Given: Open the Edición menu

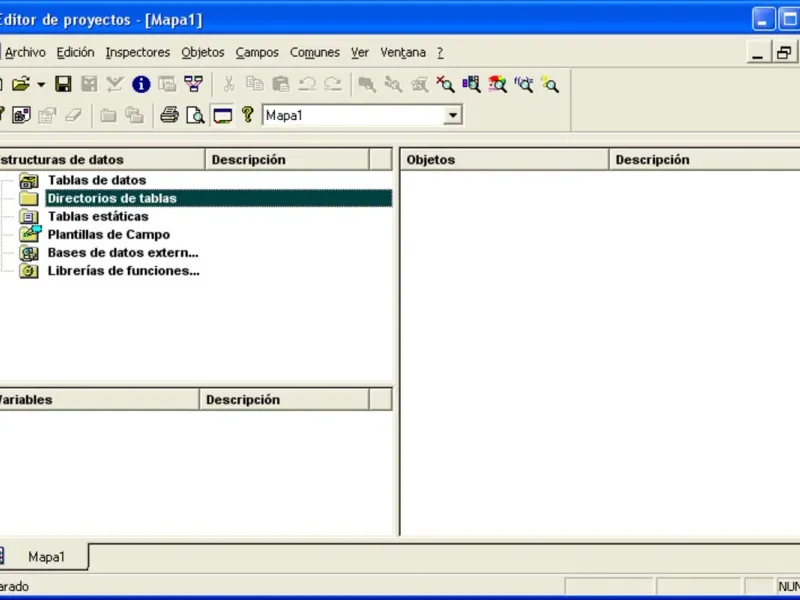Looking at the screenshot, I should pyautogui.click(x=76, y=53).
